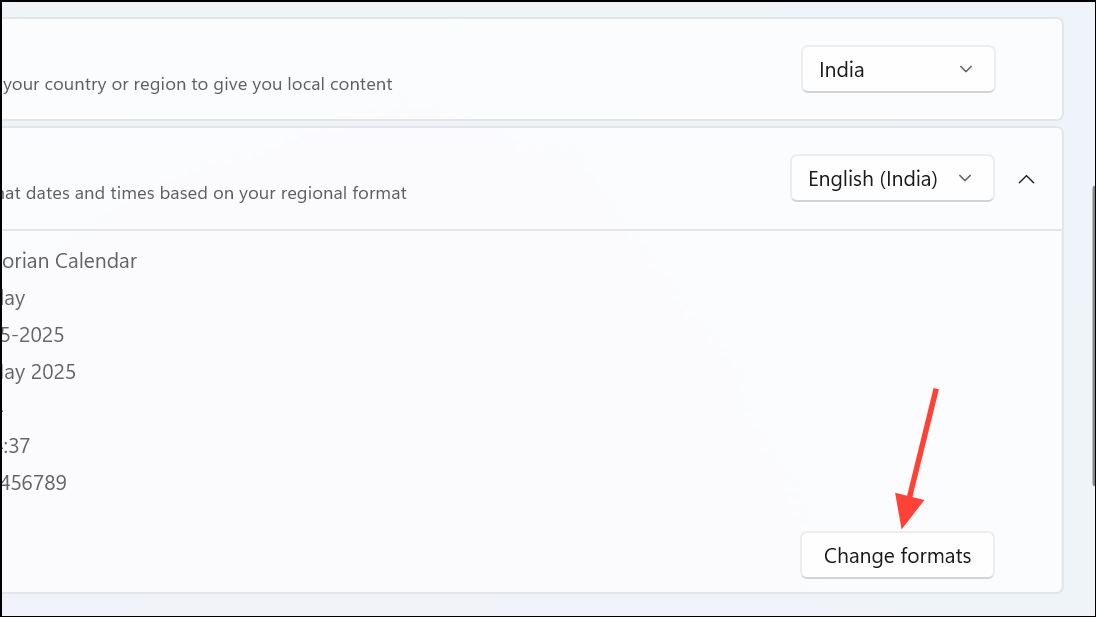This screenshot has width=1096, height=617.
Task: Click the chevron inside the India dropdown
Action: point(965,70)
